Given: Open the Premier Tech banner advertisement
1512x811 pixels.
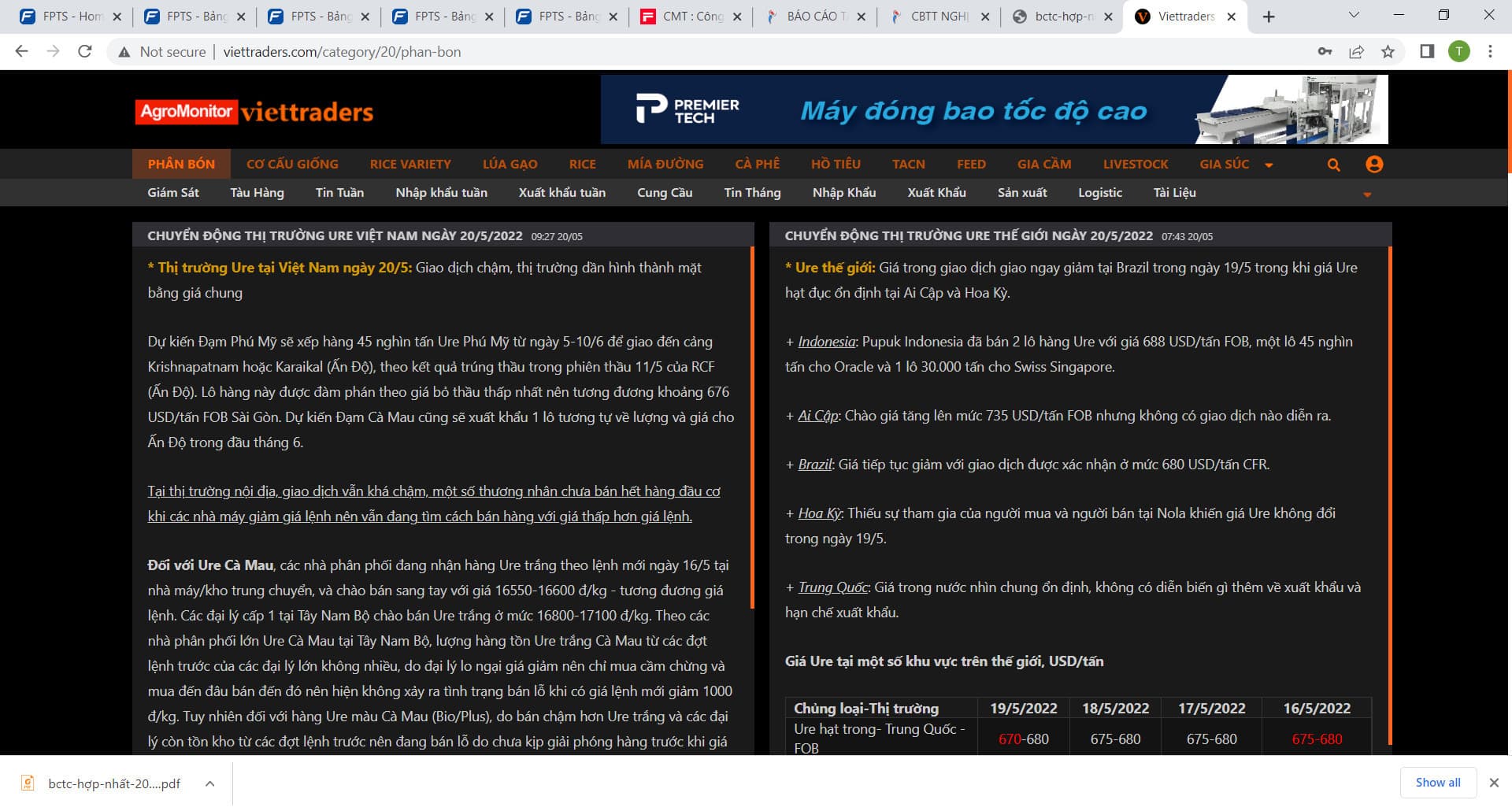Looking at the screenshot, I should [994, 109].
